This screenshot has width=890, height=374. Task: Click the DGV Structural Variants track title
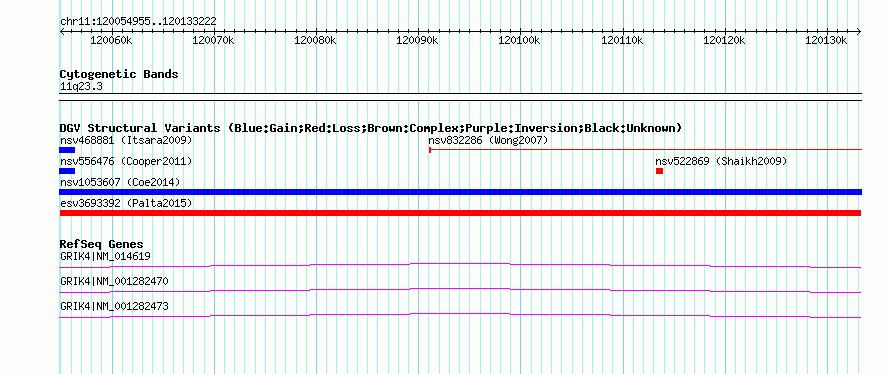[x=371, y=128]
